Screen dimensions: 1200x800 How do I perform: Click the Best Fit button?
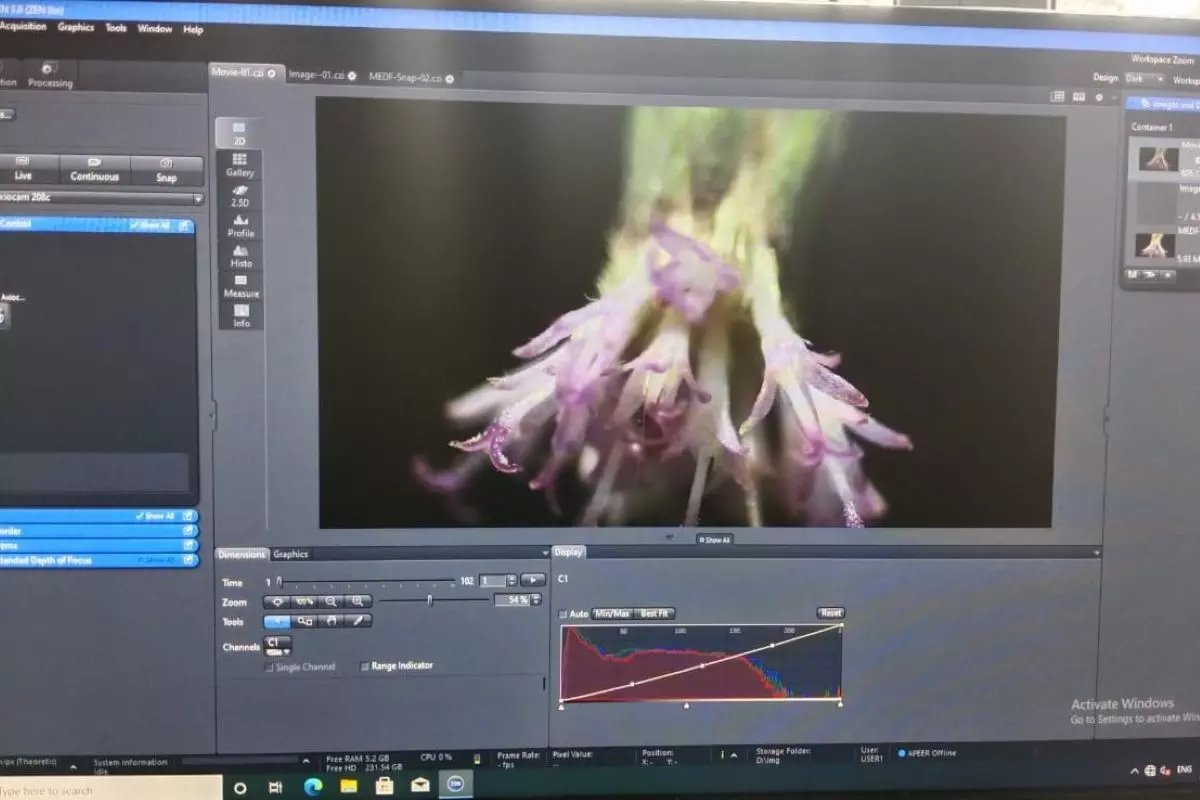click(x=655, y=614)
